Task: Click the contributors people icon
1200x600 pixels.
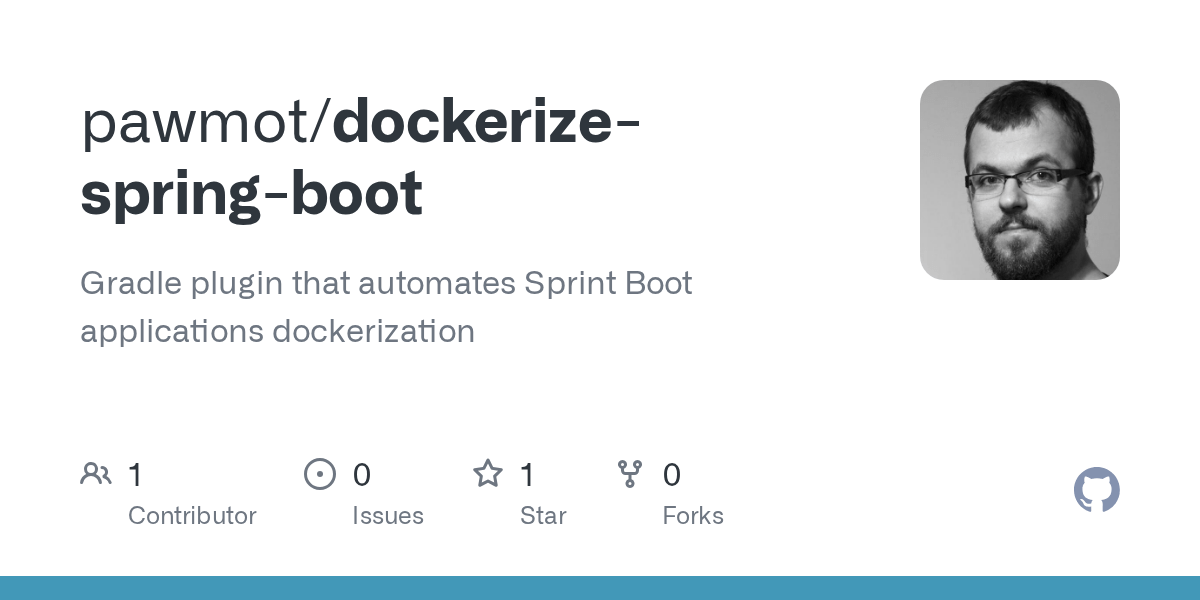Action: (96, 474)
